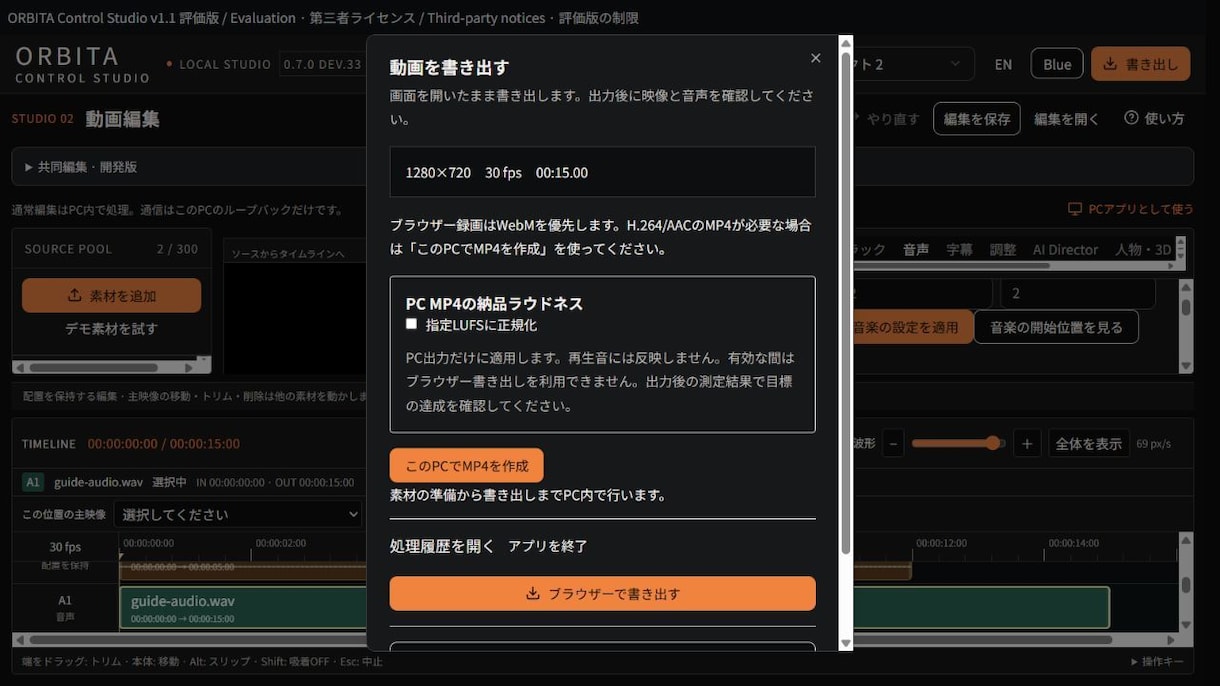The height and width of the screenshot is (686, 1220).
Task: Click the 00:00:02:00 ruler mark
Action: coord(281,543)
